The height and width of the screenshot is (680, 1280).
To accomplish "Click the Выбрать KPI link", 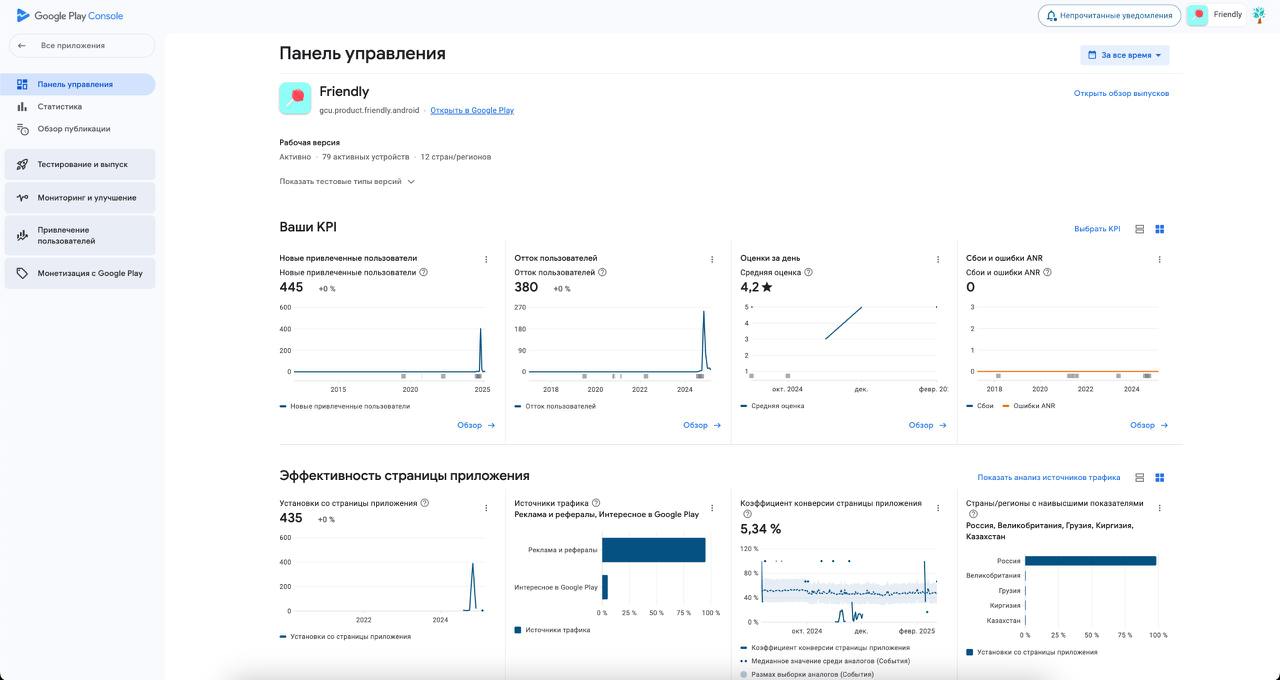I will pyautogui.click(x=1098, y=228).
